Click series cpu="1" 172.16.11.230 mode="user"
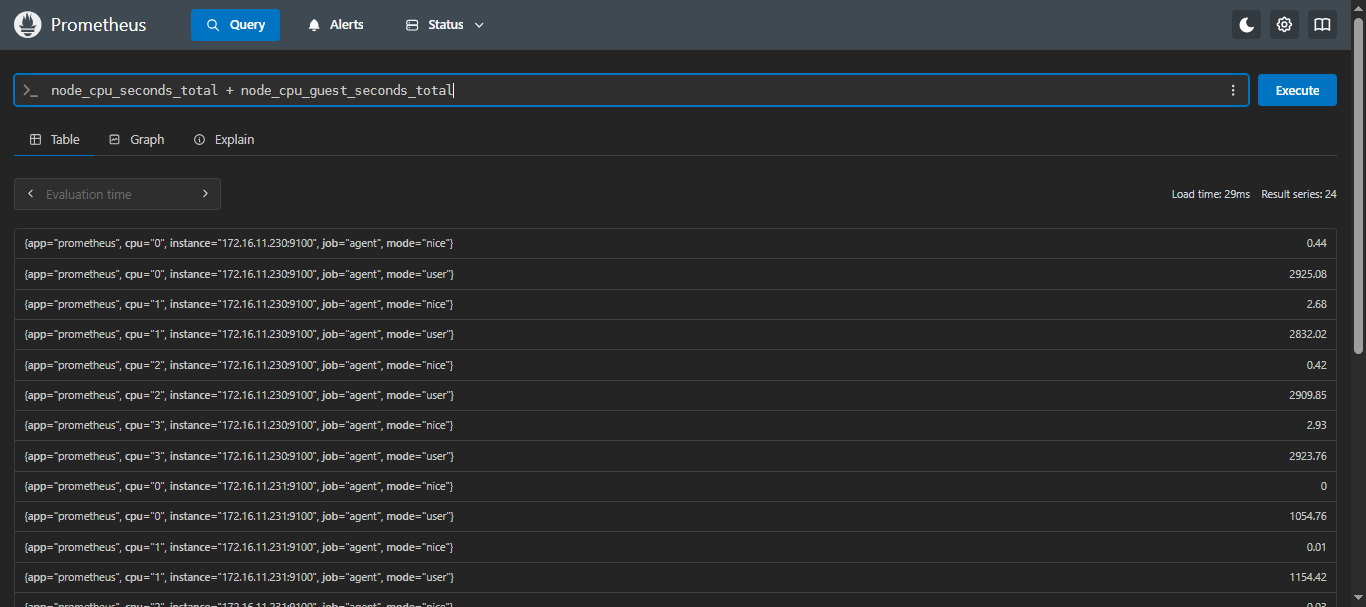Screen dimensions: 1366x607 [239, 334]
